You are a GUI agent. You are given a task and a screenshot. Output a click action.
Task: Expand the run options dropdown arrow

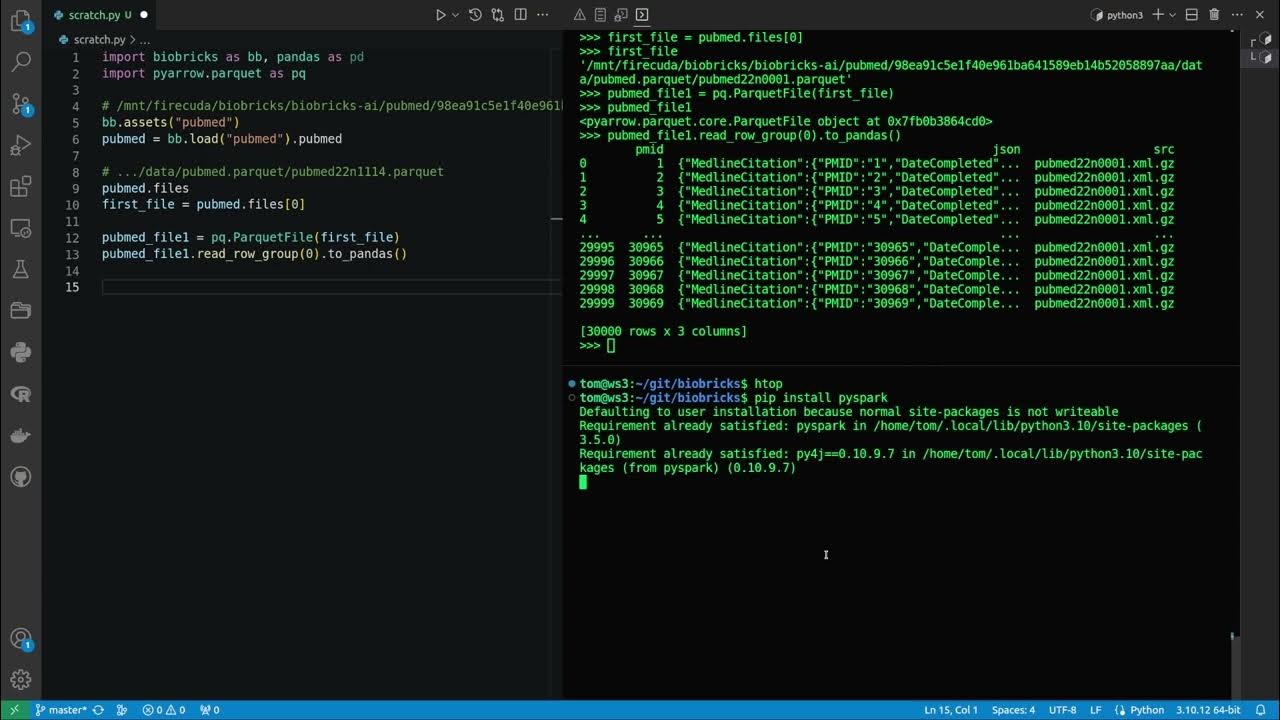456,15
